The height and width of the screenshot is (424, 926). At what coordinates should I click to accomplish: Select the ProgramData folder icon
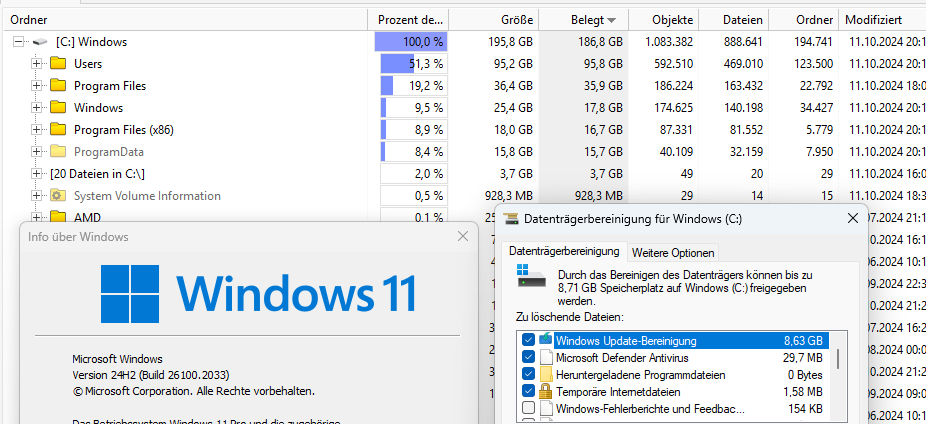point(58,151)
